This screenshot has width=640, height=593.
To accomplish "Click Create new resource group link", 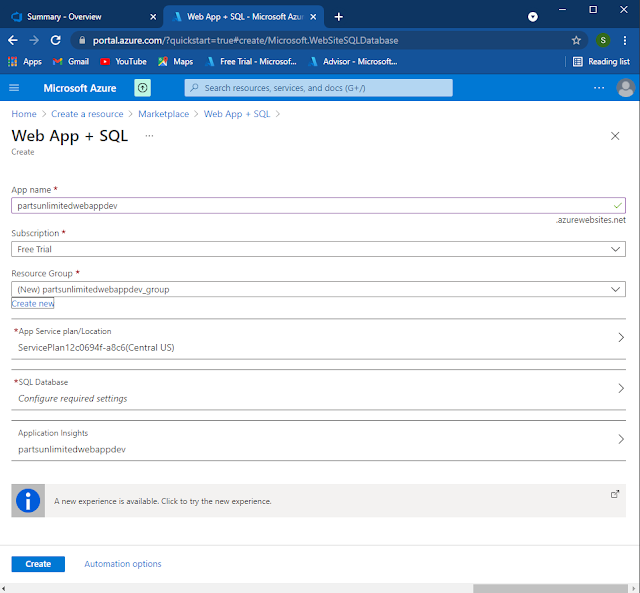I will click(33, 303).
